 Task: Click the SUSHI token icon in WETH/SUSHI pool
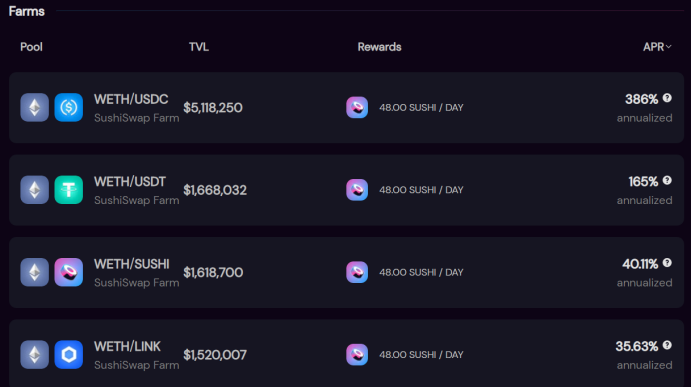click(x=68, y=272)
